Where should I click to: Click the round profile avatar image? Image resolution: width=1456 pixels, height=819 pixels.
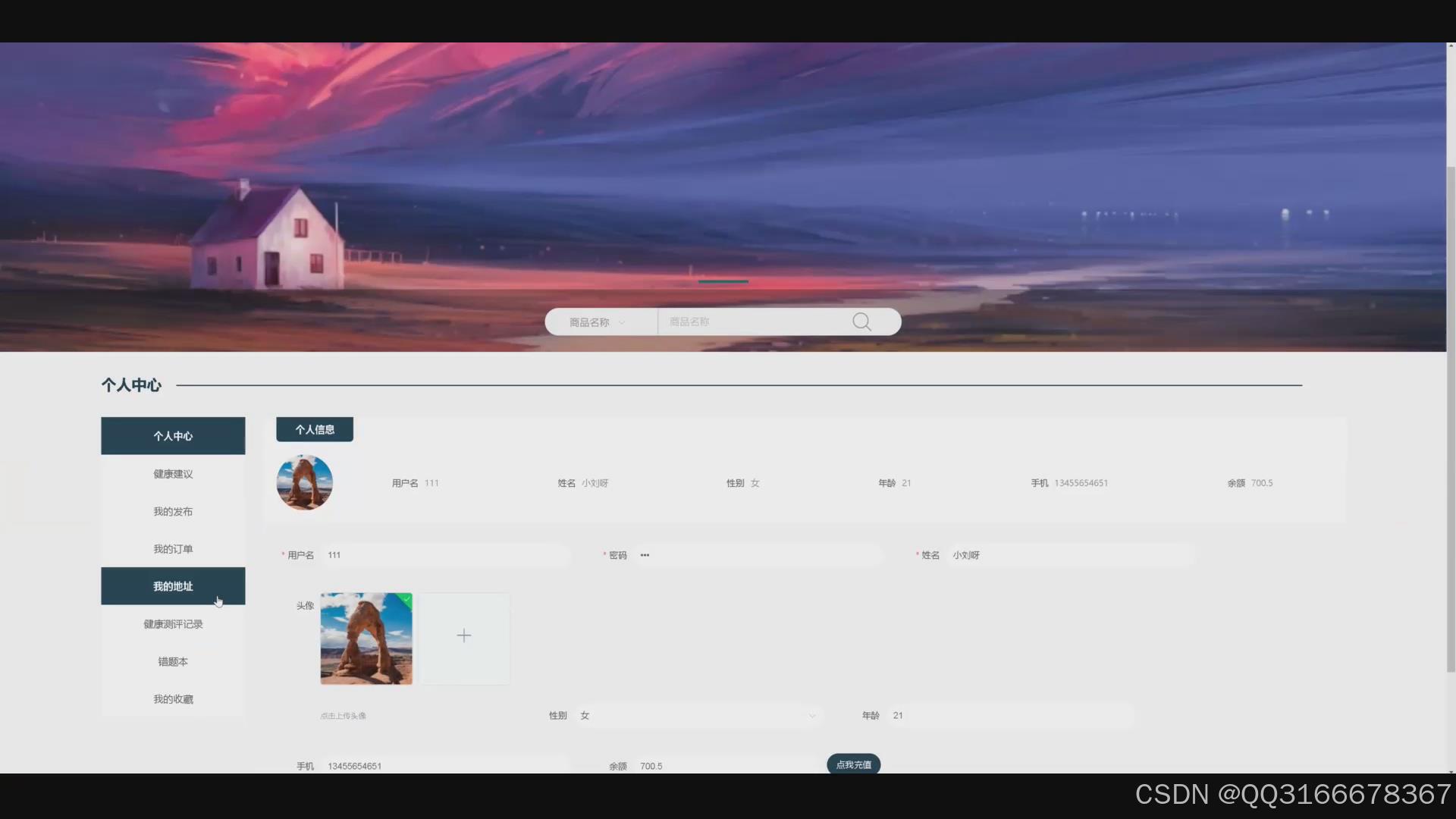pos(305,483)
